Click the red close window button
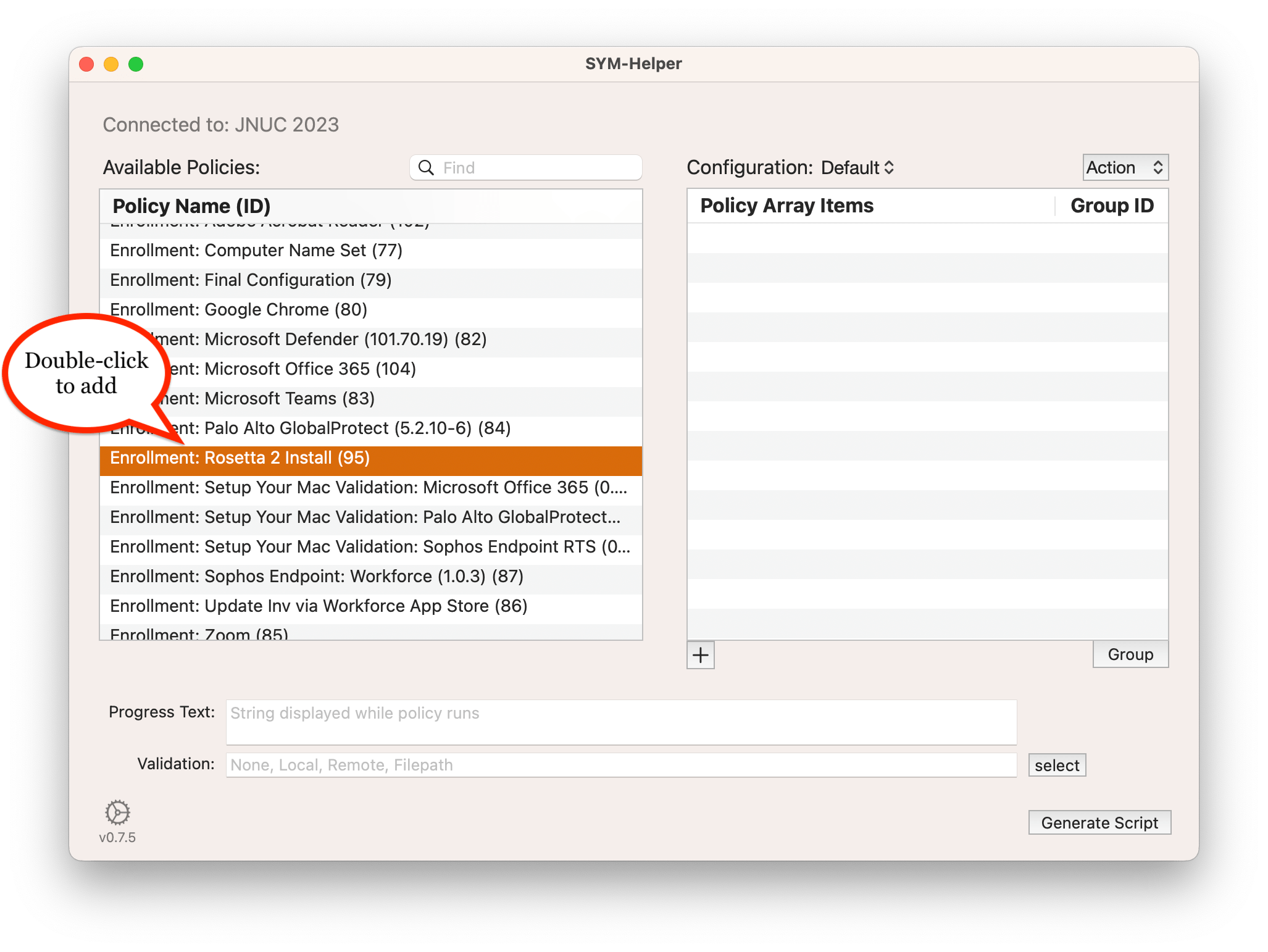Screen dimensions: 1268x952 pos(87,64)
